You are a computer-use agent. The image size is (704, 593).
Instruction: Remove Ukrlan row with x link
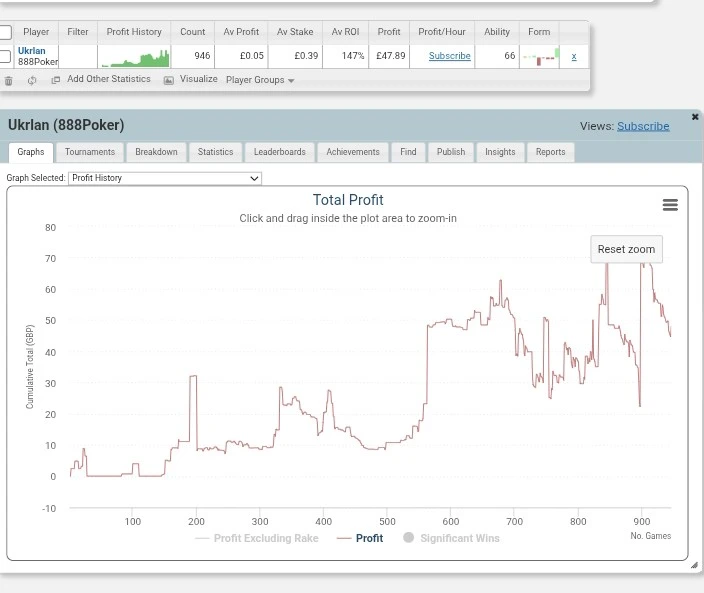573,57
